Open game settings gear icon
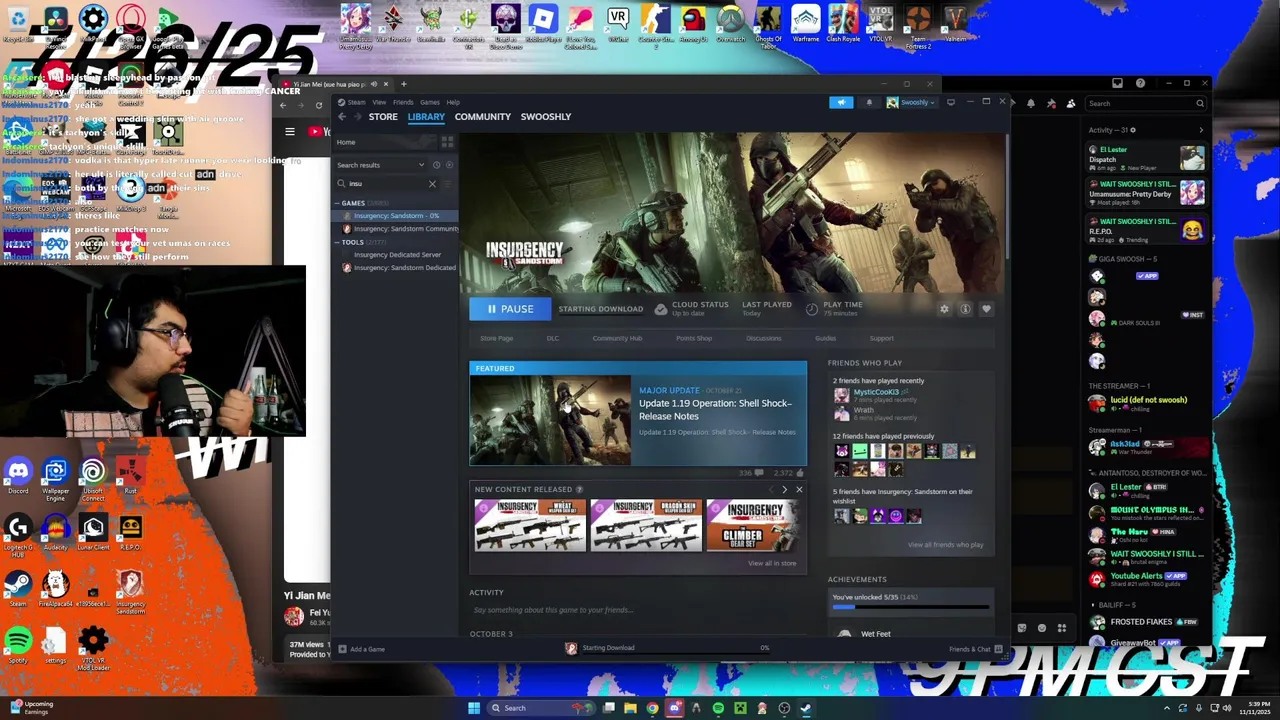The width and height of the screenshot is (1280, 720). 944,309
